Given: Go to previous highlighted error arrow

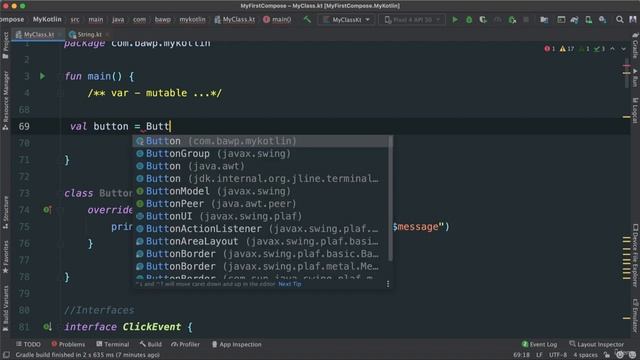Looking at the screenshot, I should (x=613, y=49).
